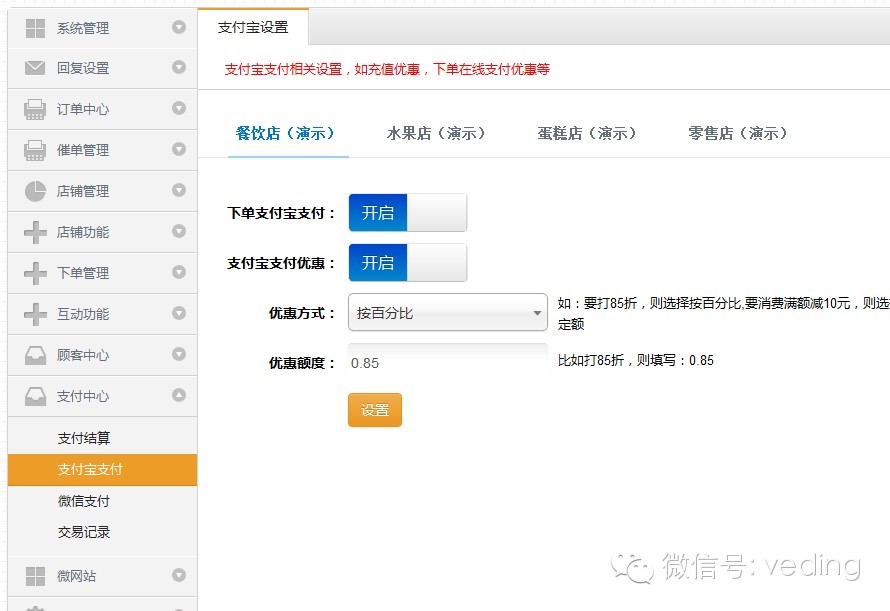
Task: Expand 店铺管理 with its arrow
Action: click(x=179, y=190)
